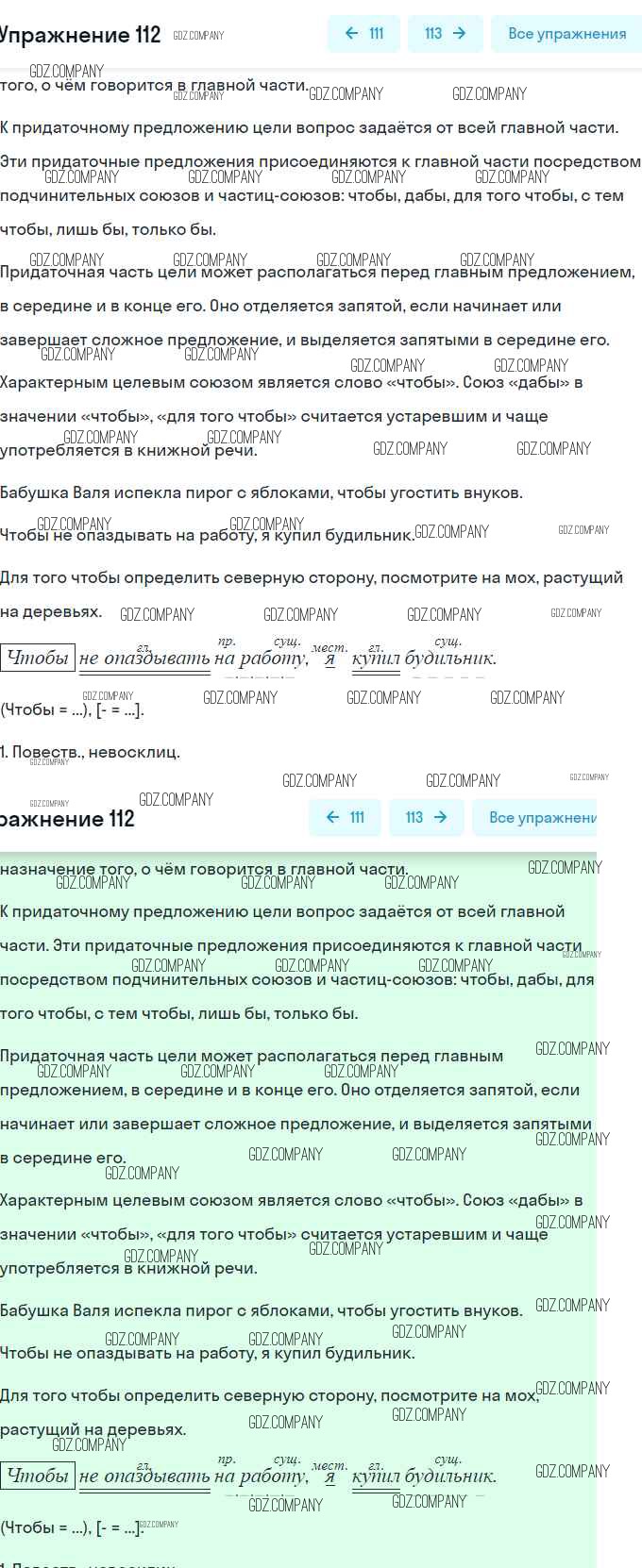Click boxed word 'Чтобы' in the upper diagram
The height and width of the screenshot is (1568, 642).
click(38, 658)
